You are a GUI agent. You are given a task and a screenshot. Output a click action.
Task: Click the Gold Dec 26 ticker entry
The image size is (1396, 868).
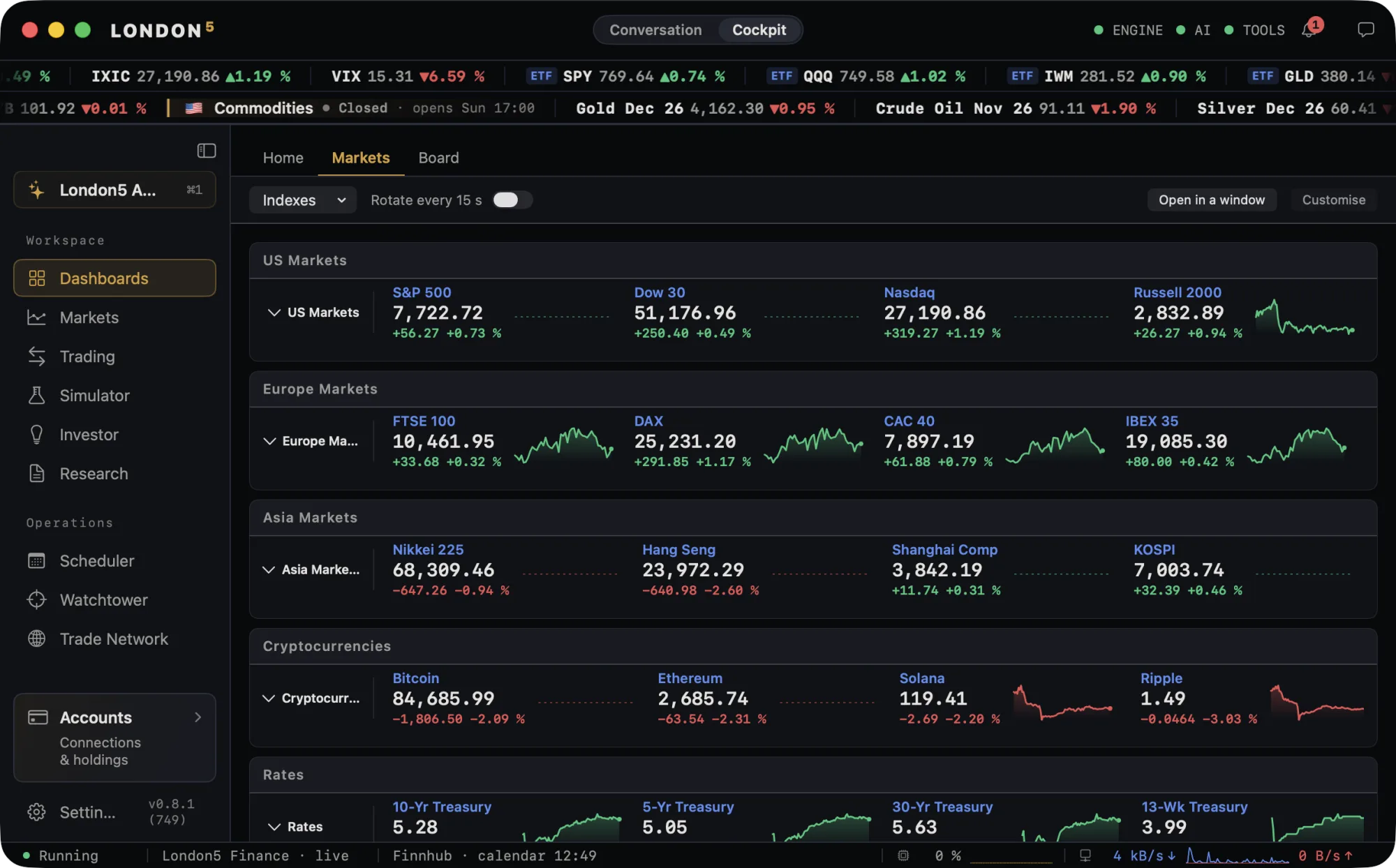tap(705, 108)
